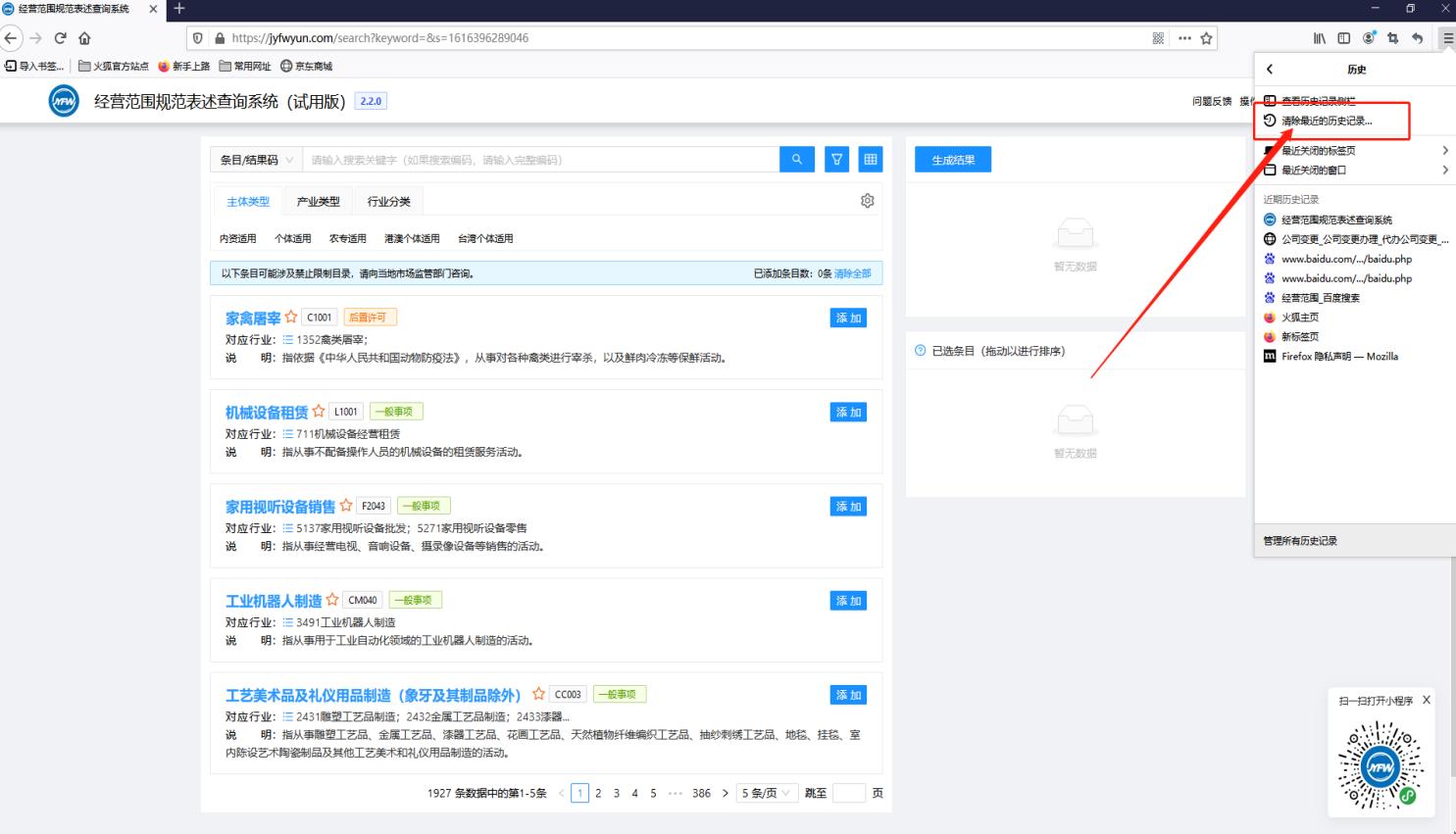Image resolution: width=1456 pixels, height=834 pixels.
Task: Select 清除最近的历史记录 menu item
Action: click(x=1327, y=122)
